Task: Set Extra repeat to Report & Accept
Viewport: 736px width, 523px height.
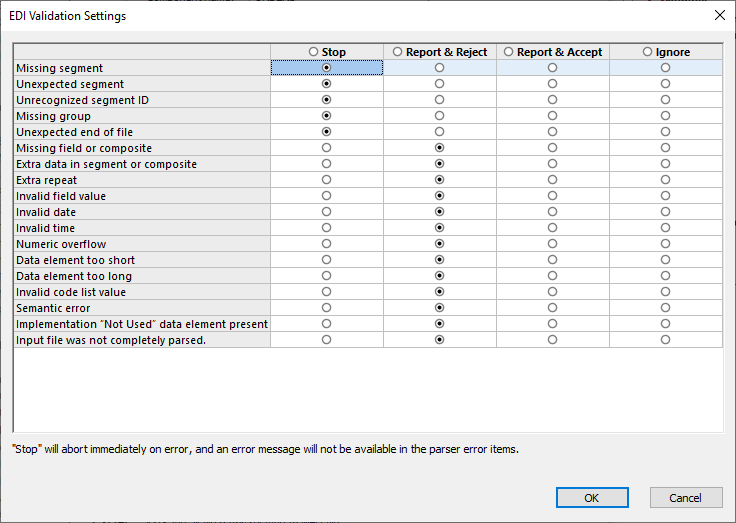Action: coord(552,180)
